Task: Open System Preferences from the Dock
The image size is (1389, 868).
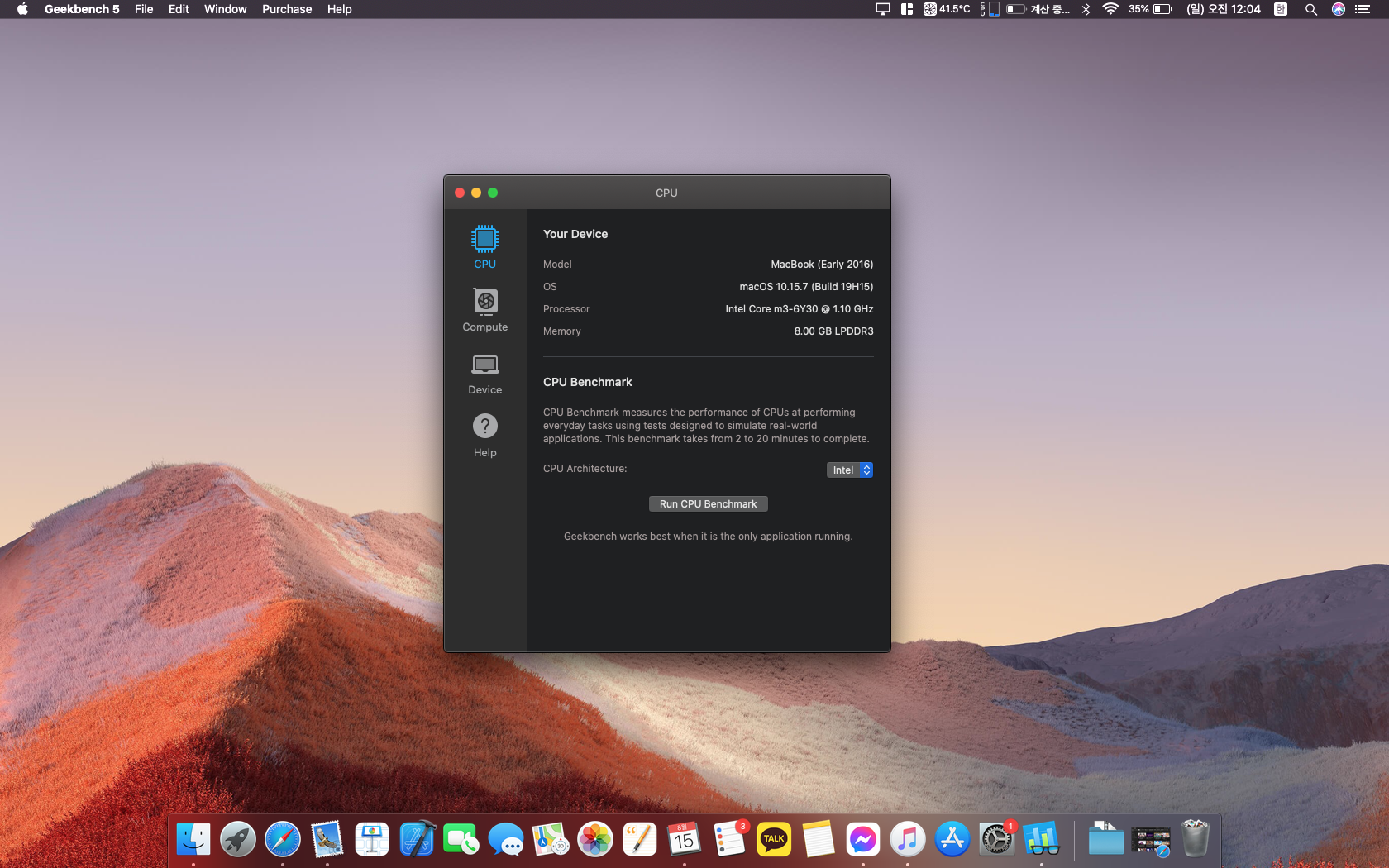Action: [x=997, y=840]
